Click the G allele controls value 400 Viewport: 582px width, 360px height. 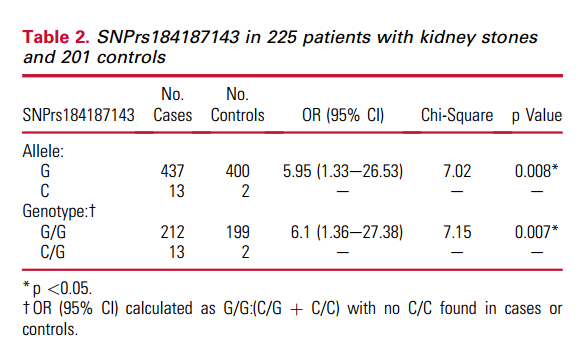tap(238, 171)
